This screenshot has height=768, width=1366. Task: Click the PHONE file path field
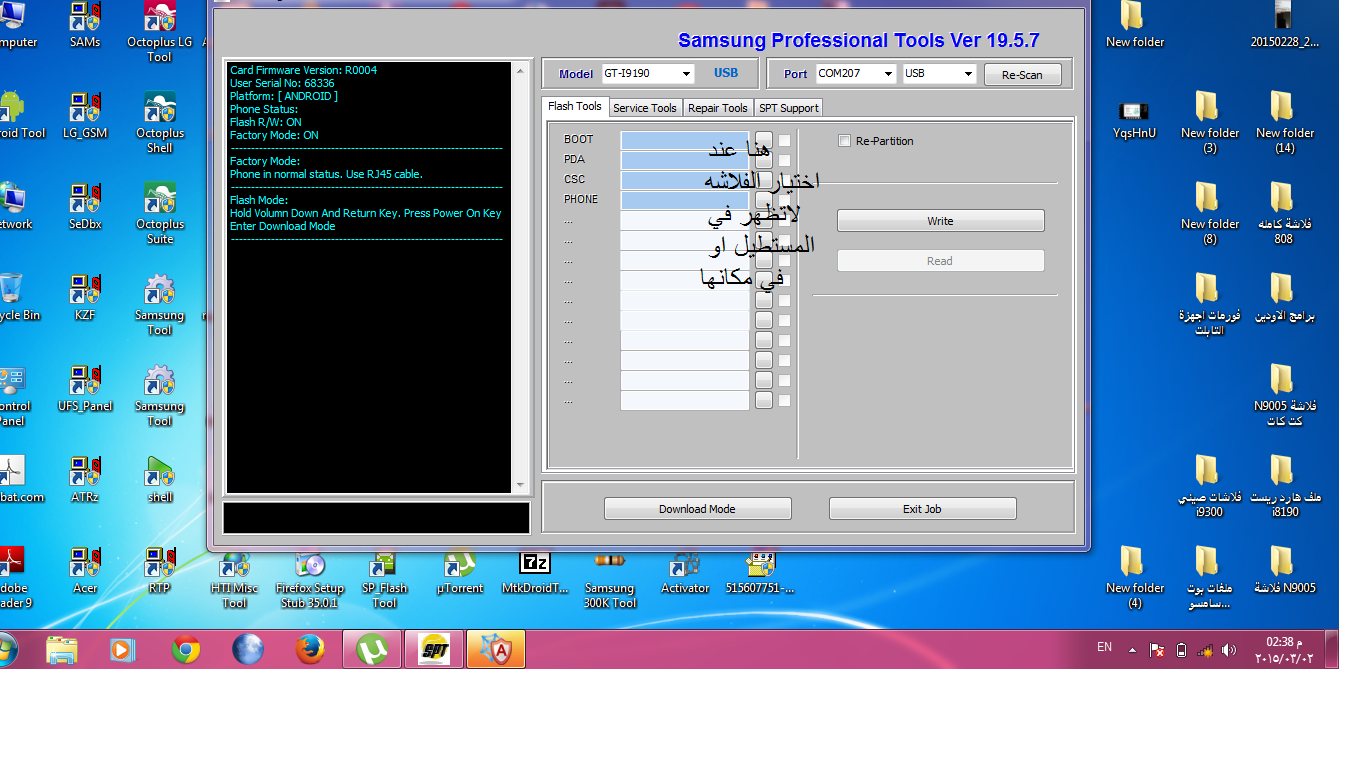(684, 200)
